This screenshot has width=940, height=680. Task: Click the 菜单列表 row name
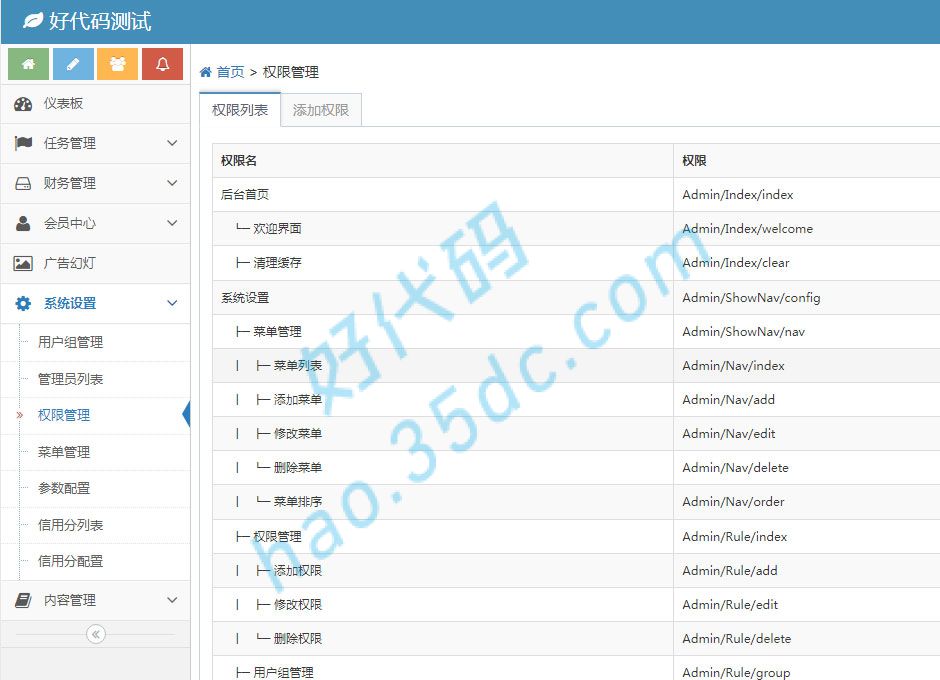297,365
